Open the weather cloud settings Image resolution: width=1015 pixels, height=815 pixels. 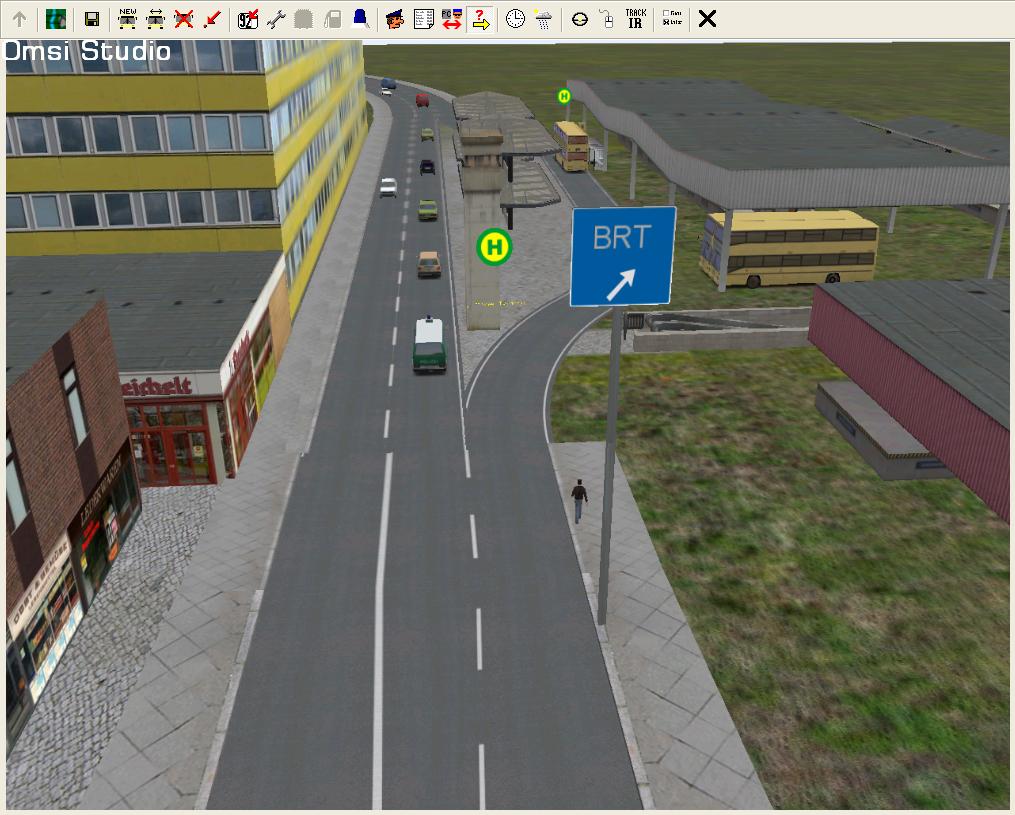(x=543, y=18)
